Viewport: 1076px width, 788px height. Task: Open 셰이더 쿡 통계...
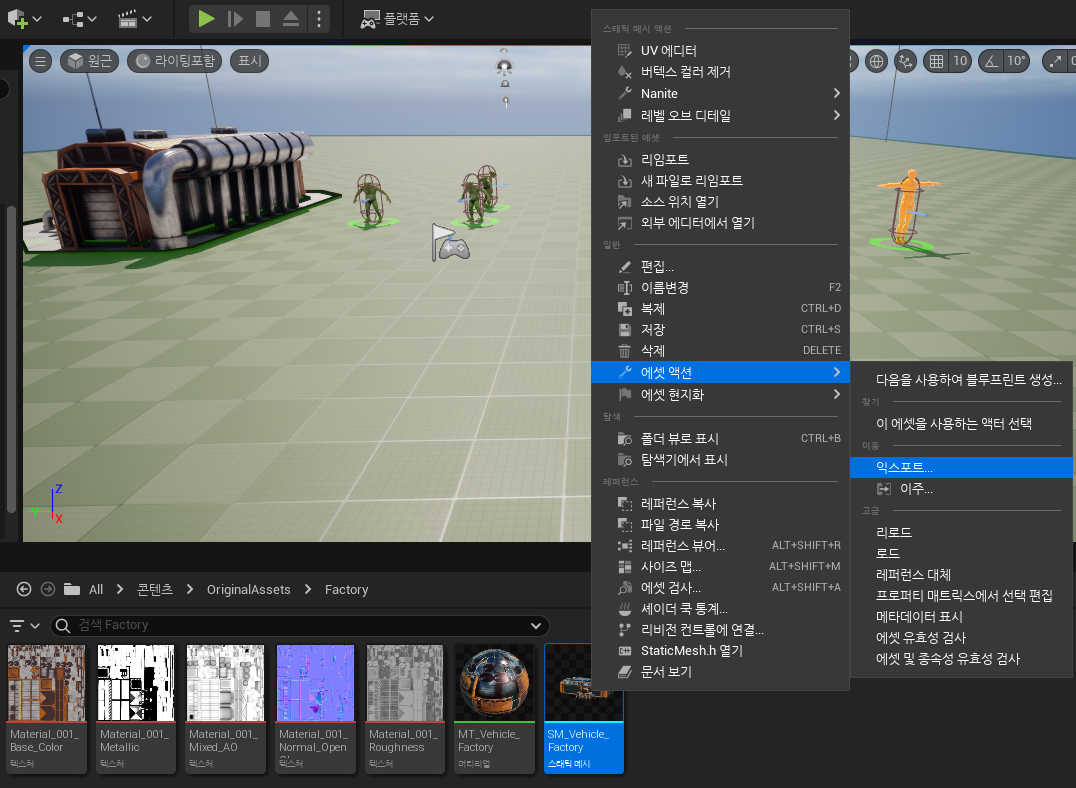click(x=721, y=609)
